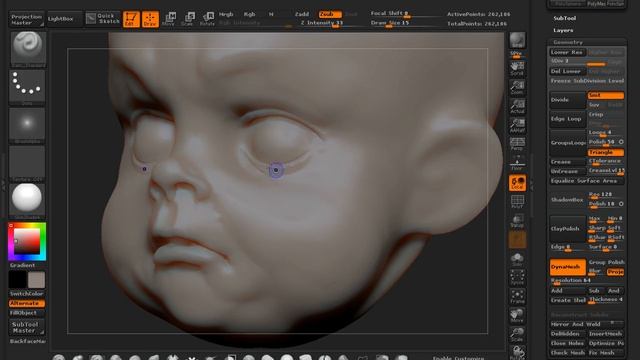Click the right-shelf Rotate view icon
The height and width of the screenshot is (360, 640).
(x=517, y=352)
